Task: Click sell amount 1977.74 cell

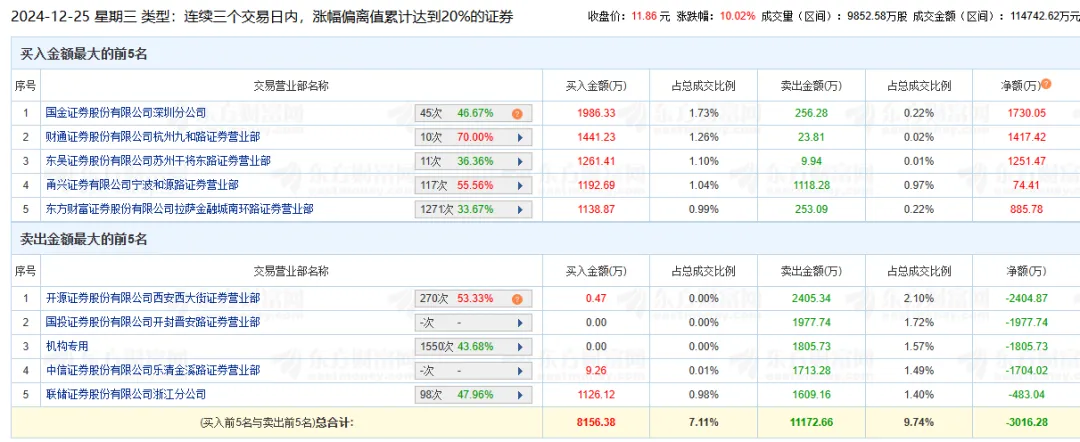Action: click(811, 322)
